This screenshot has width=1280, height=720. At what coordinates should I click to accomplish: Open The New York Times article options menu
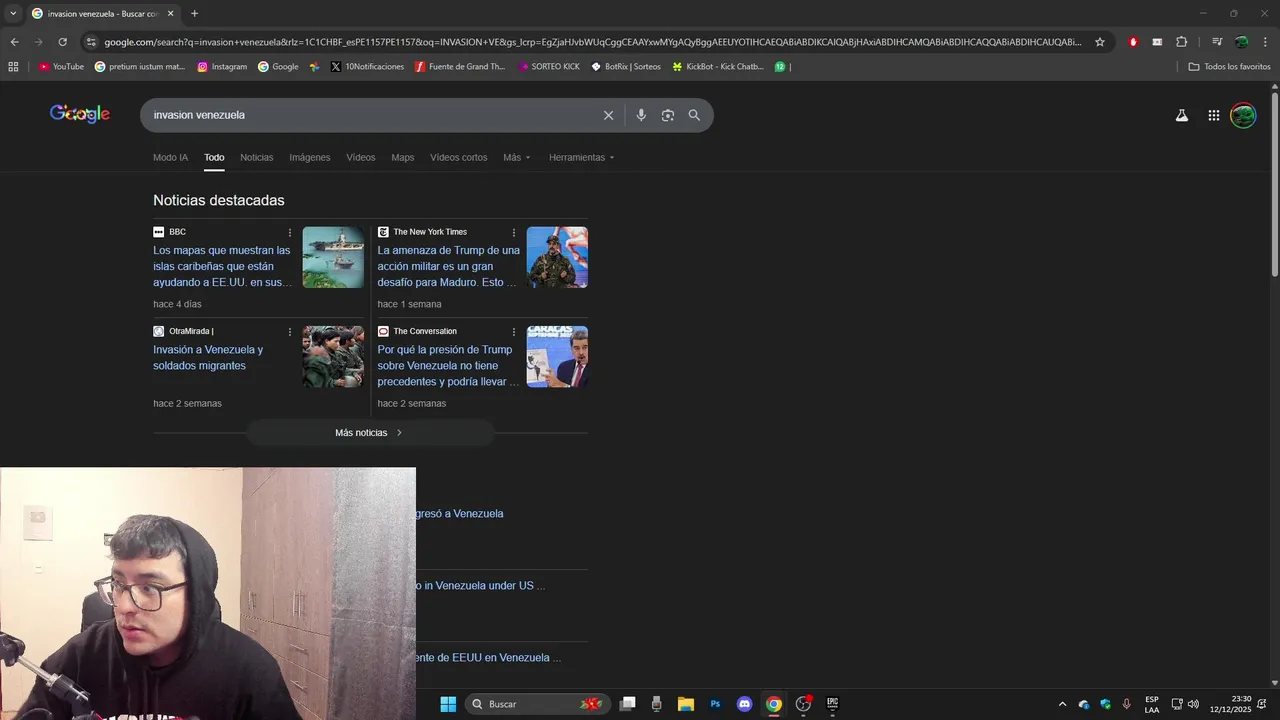514,232
